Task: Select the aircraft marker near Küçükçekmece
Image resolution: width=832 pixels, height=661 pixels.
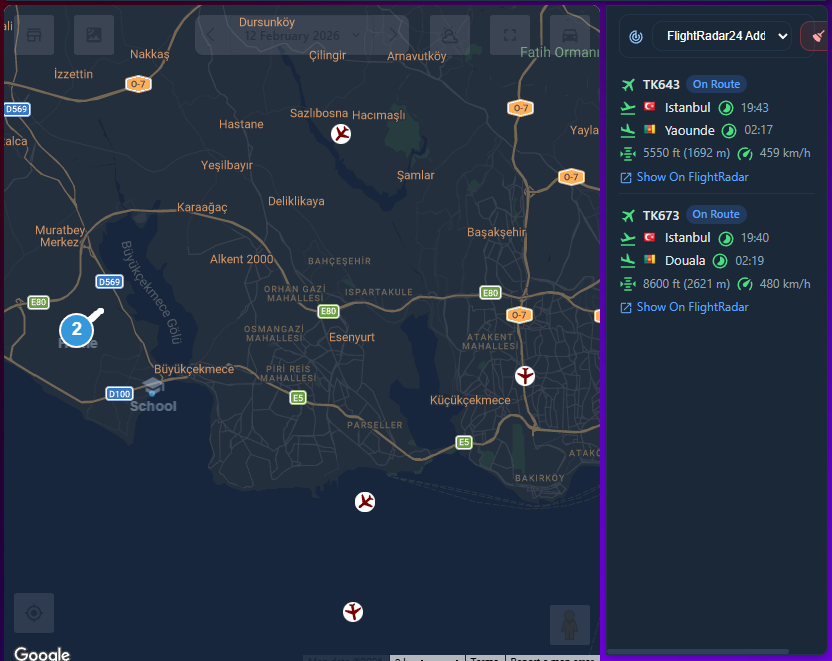Action: tap(525, 376)
